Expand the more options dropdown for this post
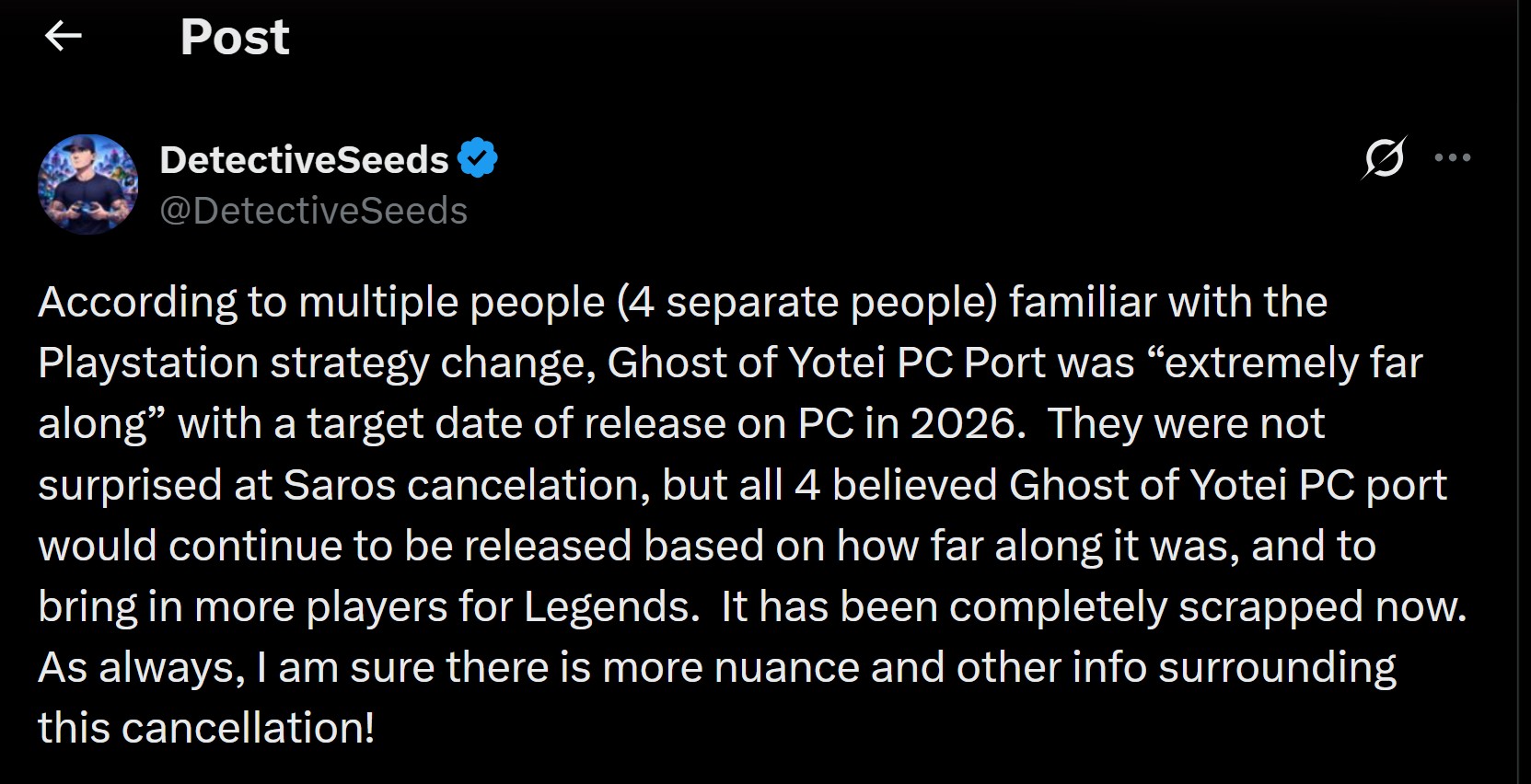 pos(1453,158)
